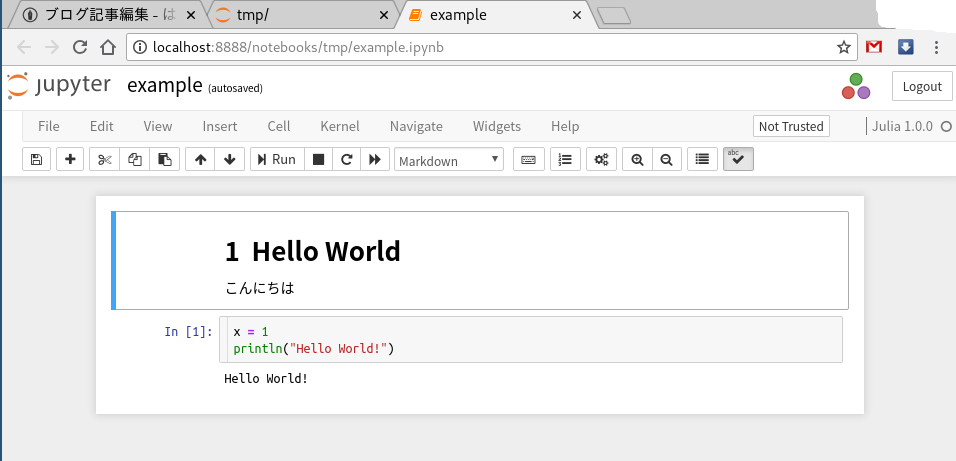Open the Insert menu
The image size is (956, 461).
click(220, 126)
